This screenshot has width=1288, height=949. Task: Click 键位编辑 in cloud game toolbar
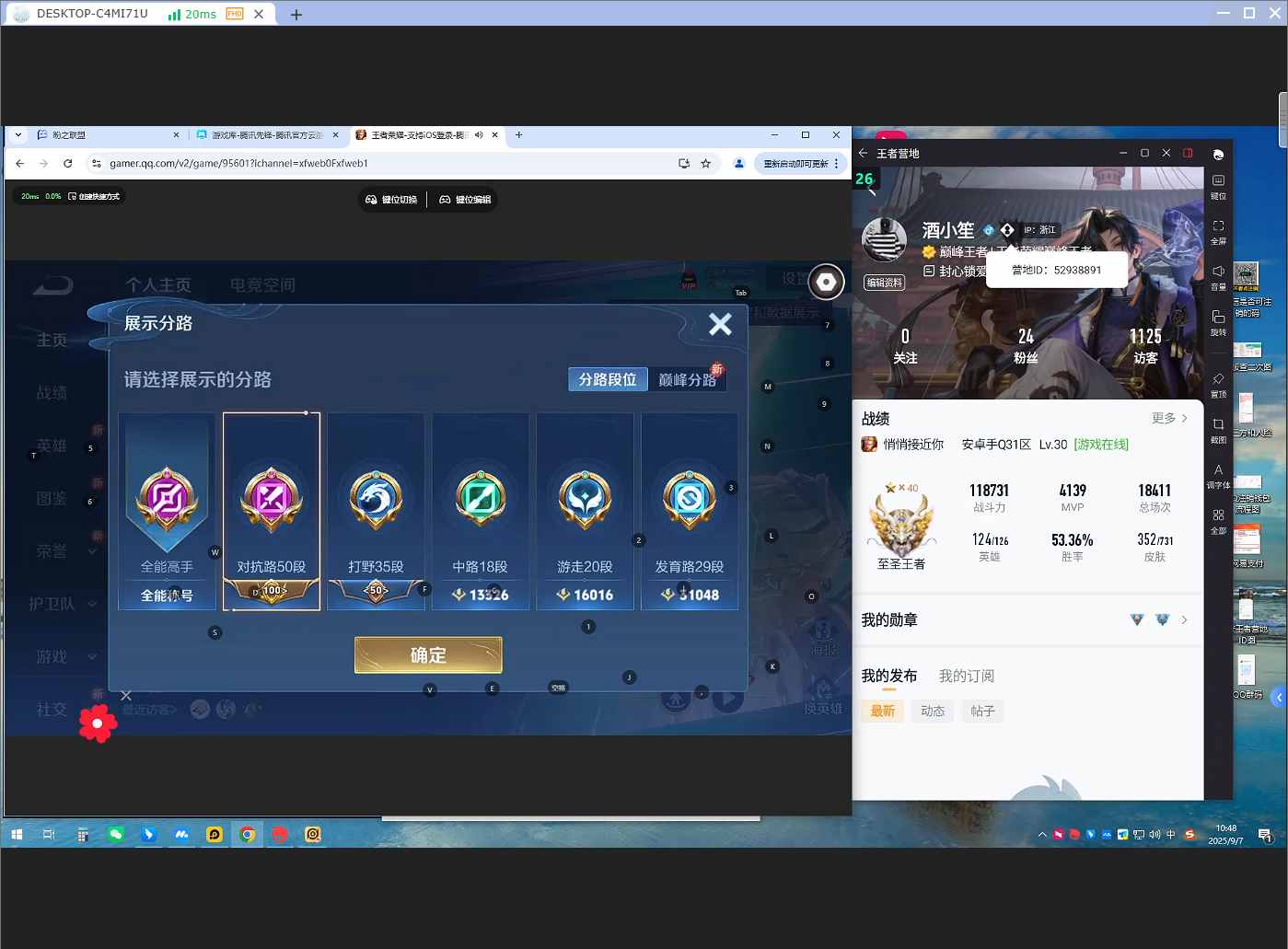pyautogui.click(x=465, y=200)
